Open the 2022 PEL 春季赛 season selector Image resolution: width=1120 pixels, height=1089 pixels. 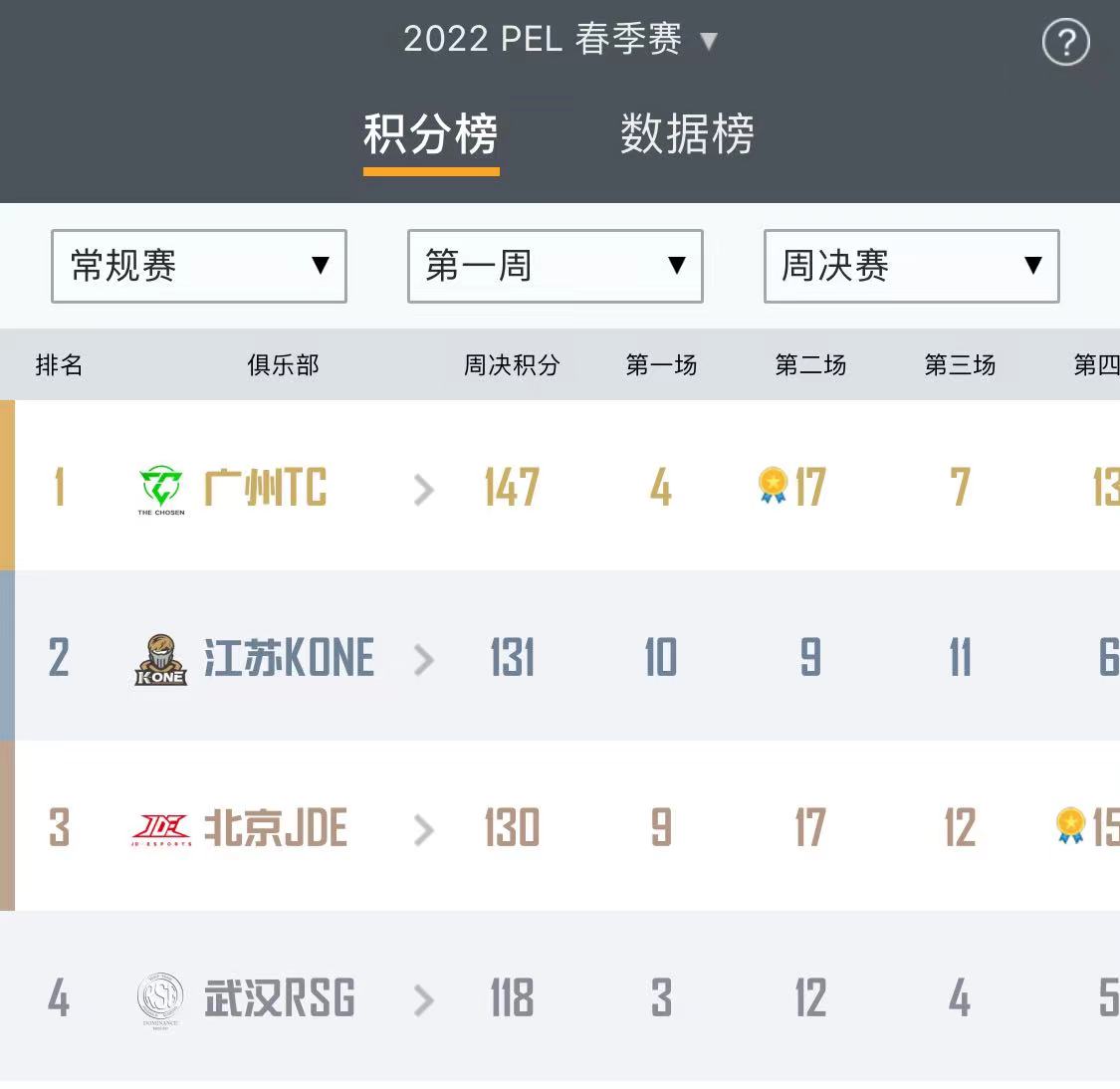(x=560, y=40)
